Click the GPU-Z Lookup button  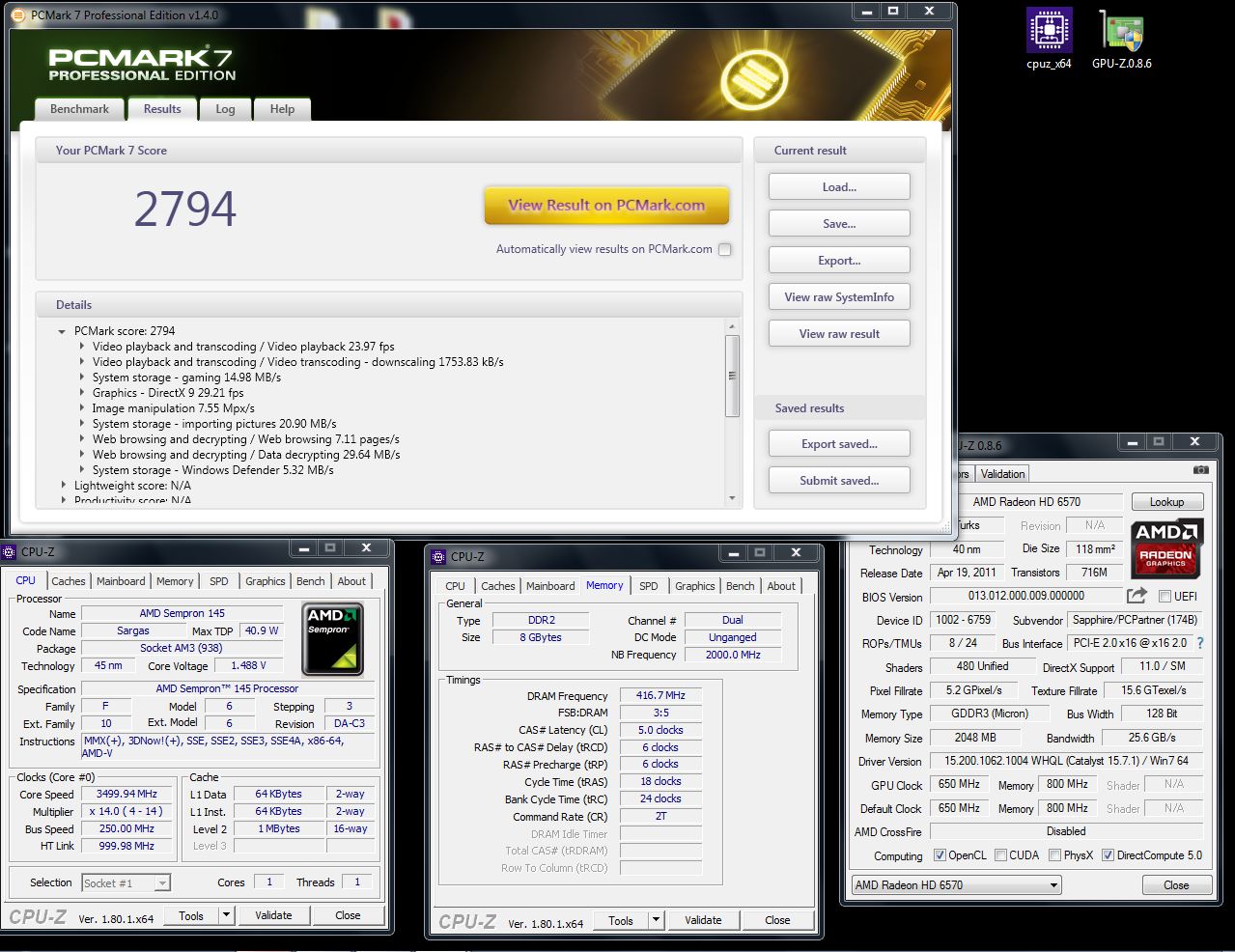pos(1166,502)
